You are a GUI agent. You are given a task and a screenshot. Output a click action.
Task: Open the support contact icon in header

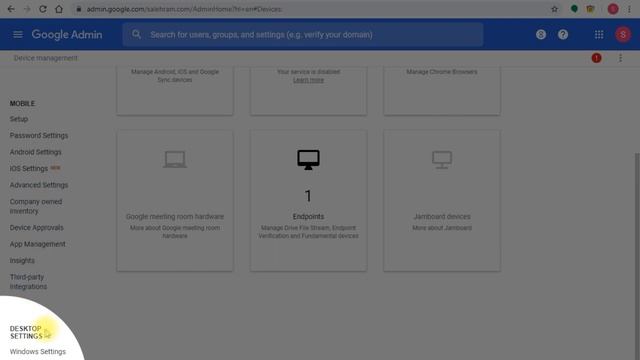pos(541,35)
